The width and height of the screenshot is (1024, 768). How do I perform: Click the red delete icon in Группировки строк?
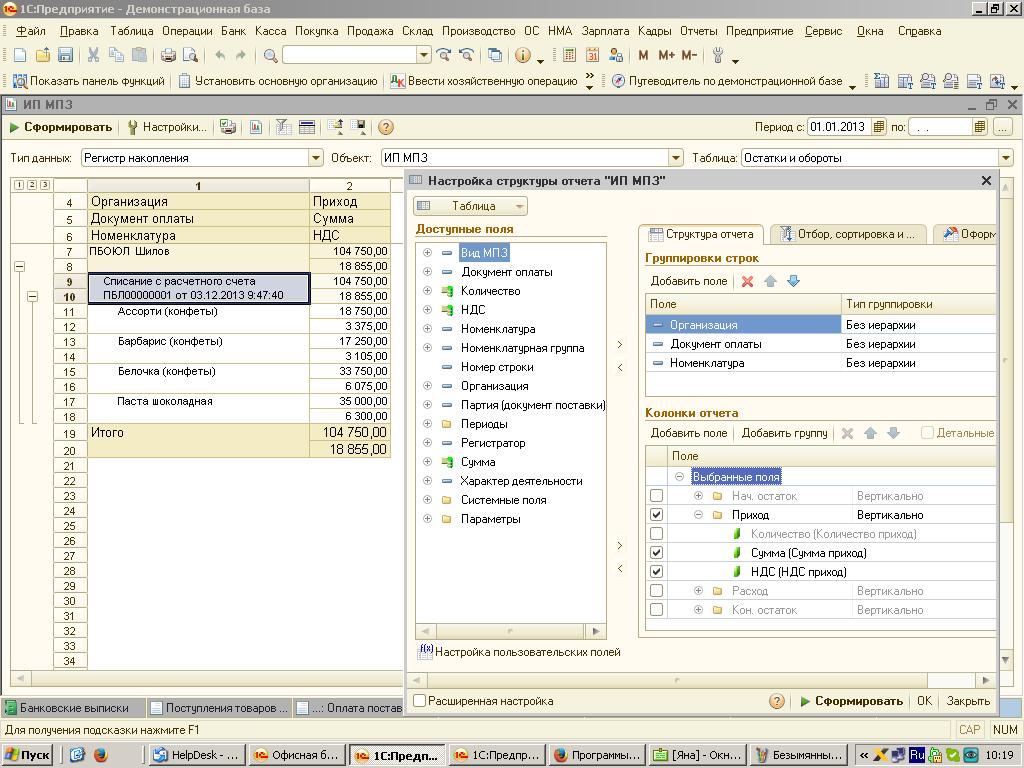click(747, 281)
